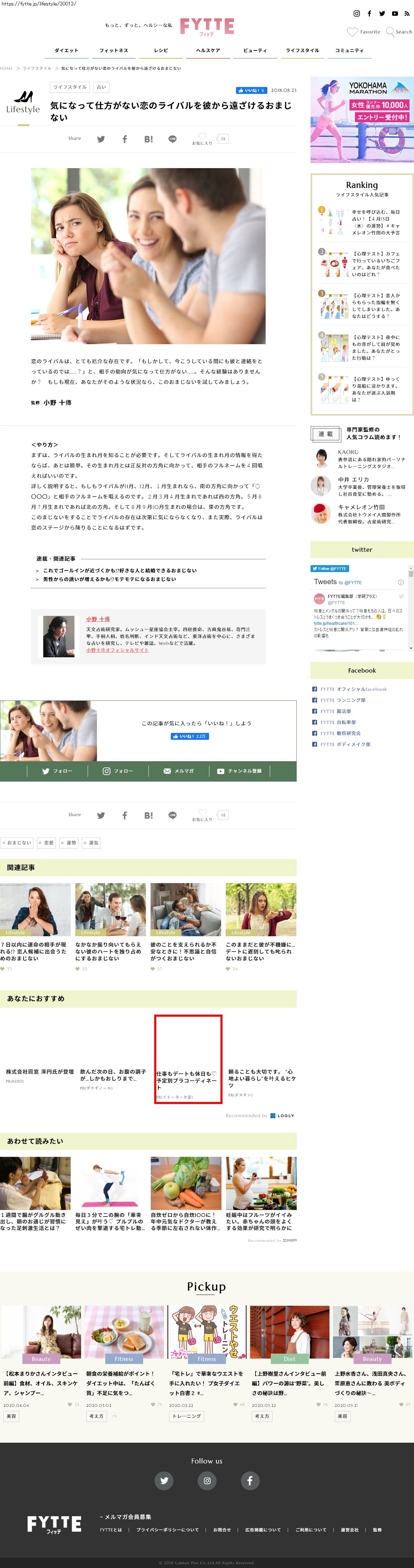Share article via LINE icon below title
Screen dimensions: 414x1568
coord(172,139)
